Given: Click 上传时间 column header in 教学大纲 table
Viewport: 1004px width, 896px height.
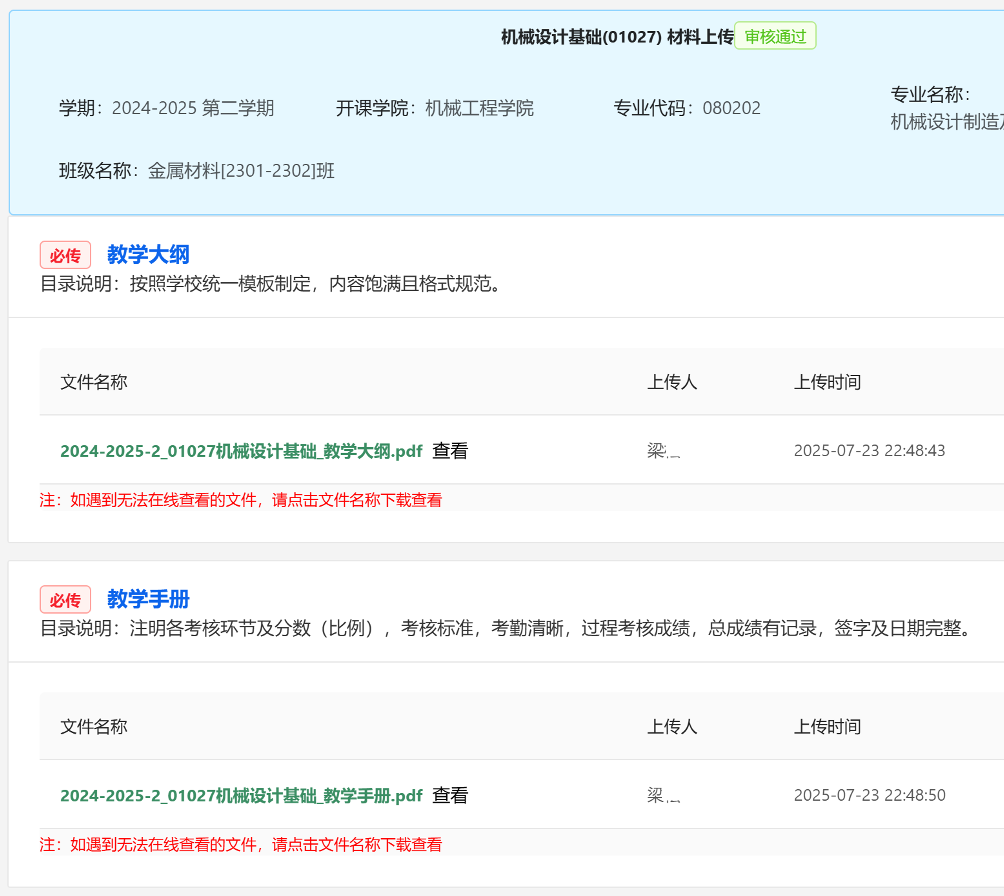Looking at the screenshot, I should pyautogui.click(x=827, y=382).
